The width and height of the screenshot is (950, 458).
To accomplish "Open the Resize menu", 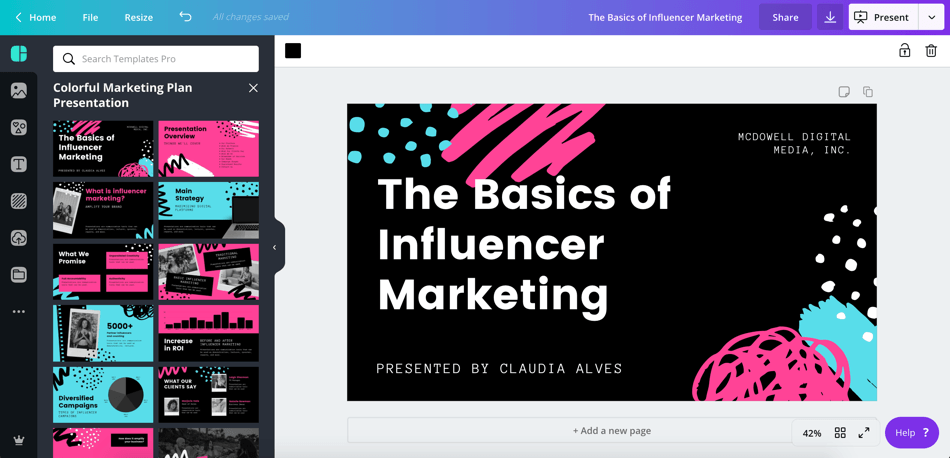I will point(139,18).
